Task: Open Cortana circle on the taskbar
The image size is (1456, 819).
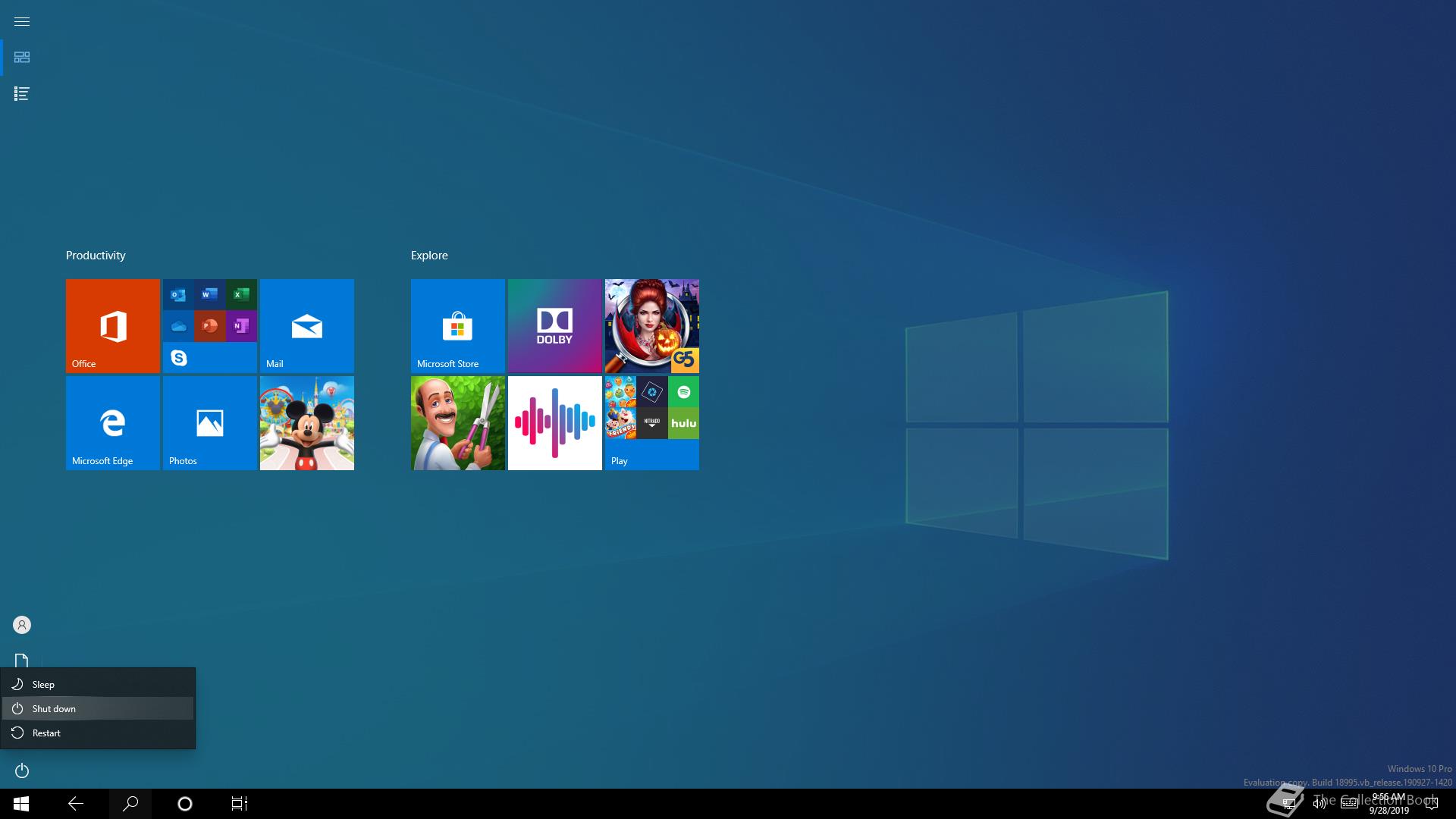Action: tap(185, 804)
